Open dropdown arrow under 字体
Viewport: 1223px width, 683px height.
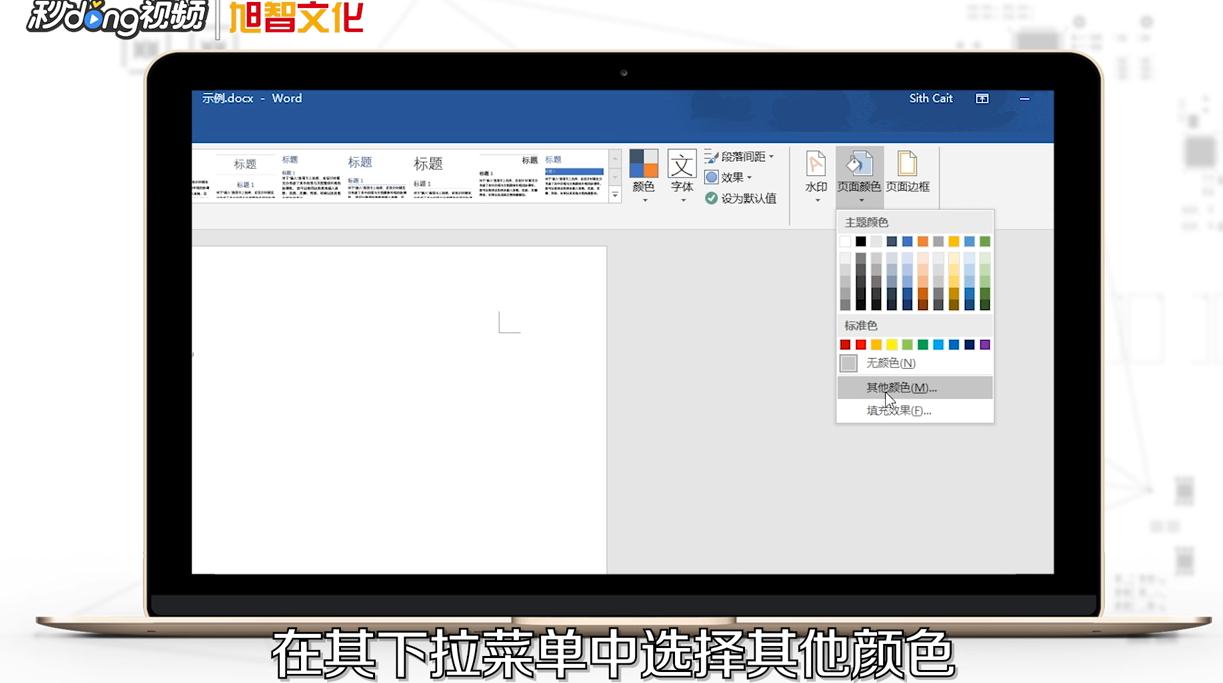click(x=682, y=200)
